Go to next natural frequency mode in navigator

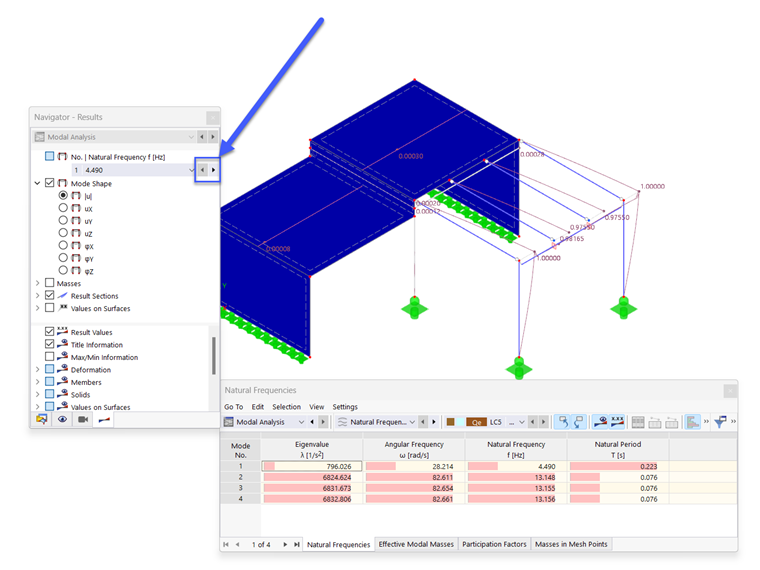coord(213,170)
